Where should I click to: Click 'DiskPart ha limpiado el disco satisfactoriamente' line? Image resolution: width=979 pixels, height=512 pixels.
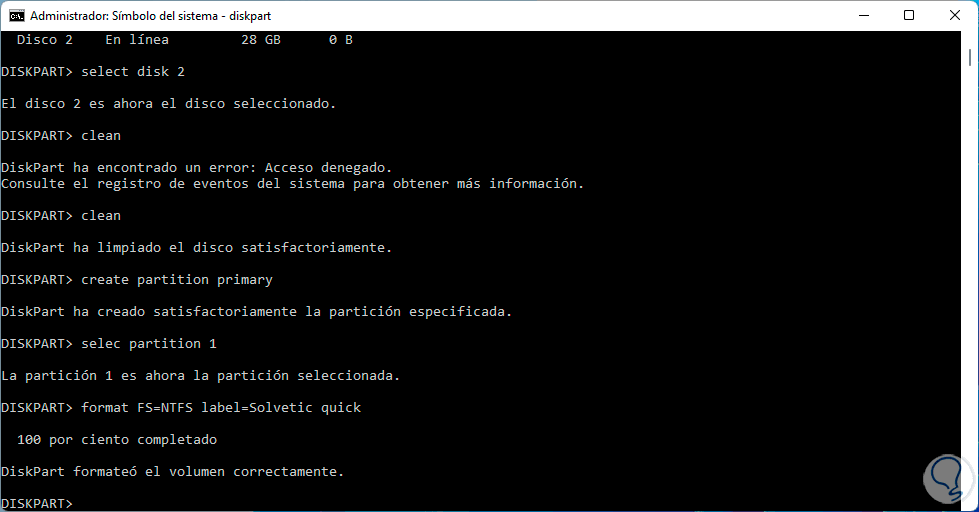tap(197, 248)
